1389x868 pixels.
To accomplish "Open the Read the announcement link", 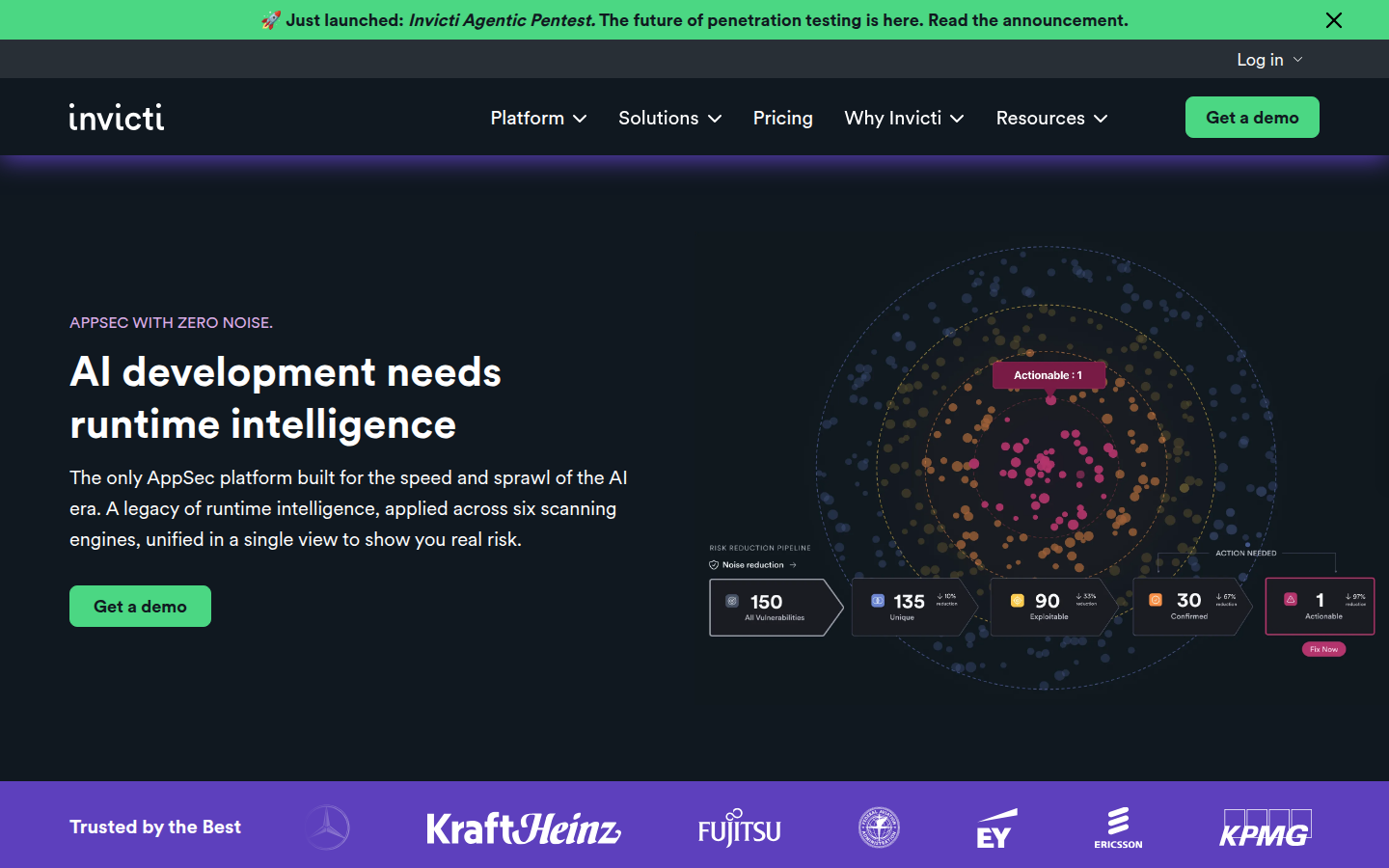I will pos(1027,20).
